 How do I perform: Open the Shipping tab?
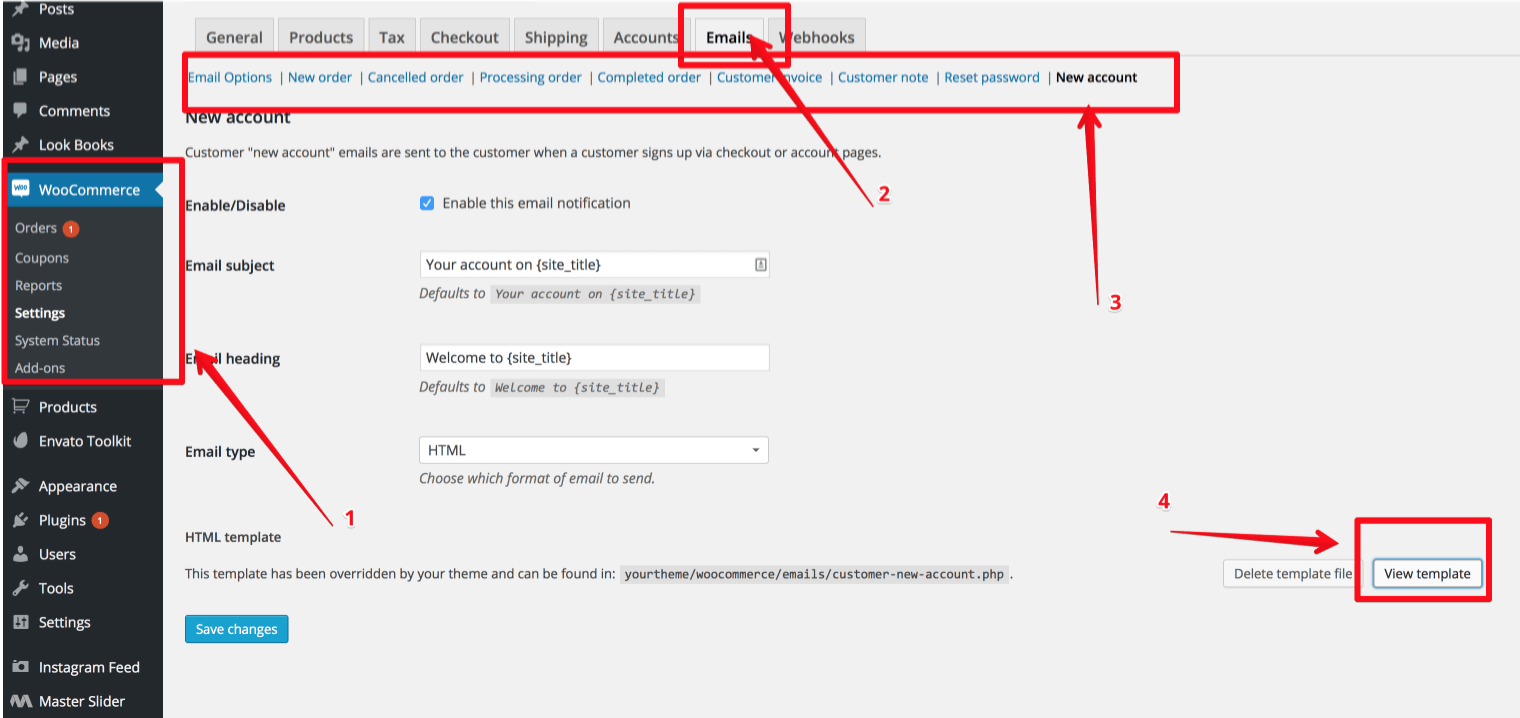tap(556, 36)
